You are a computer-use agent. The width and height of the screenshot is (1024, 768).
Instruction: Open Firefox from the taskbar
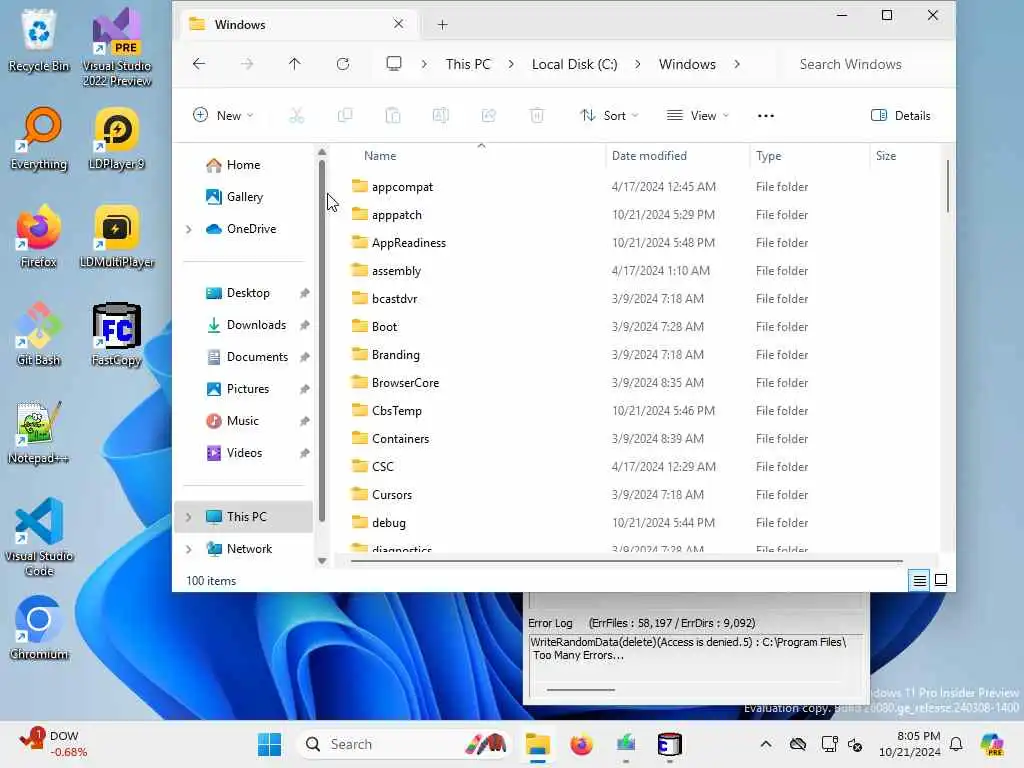point(581,744)
